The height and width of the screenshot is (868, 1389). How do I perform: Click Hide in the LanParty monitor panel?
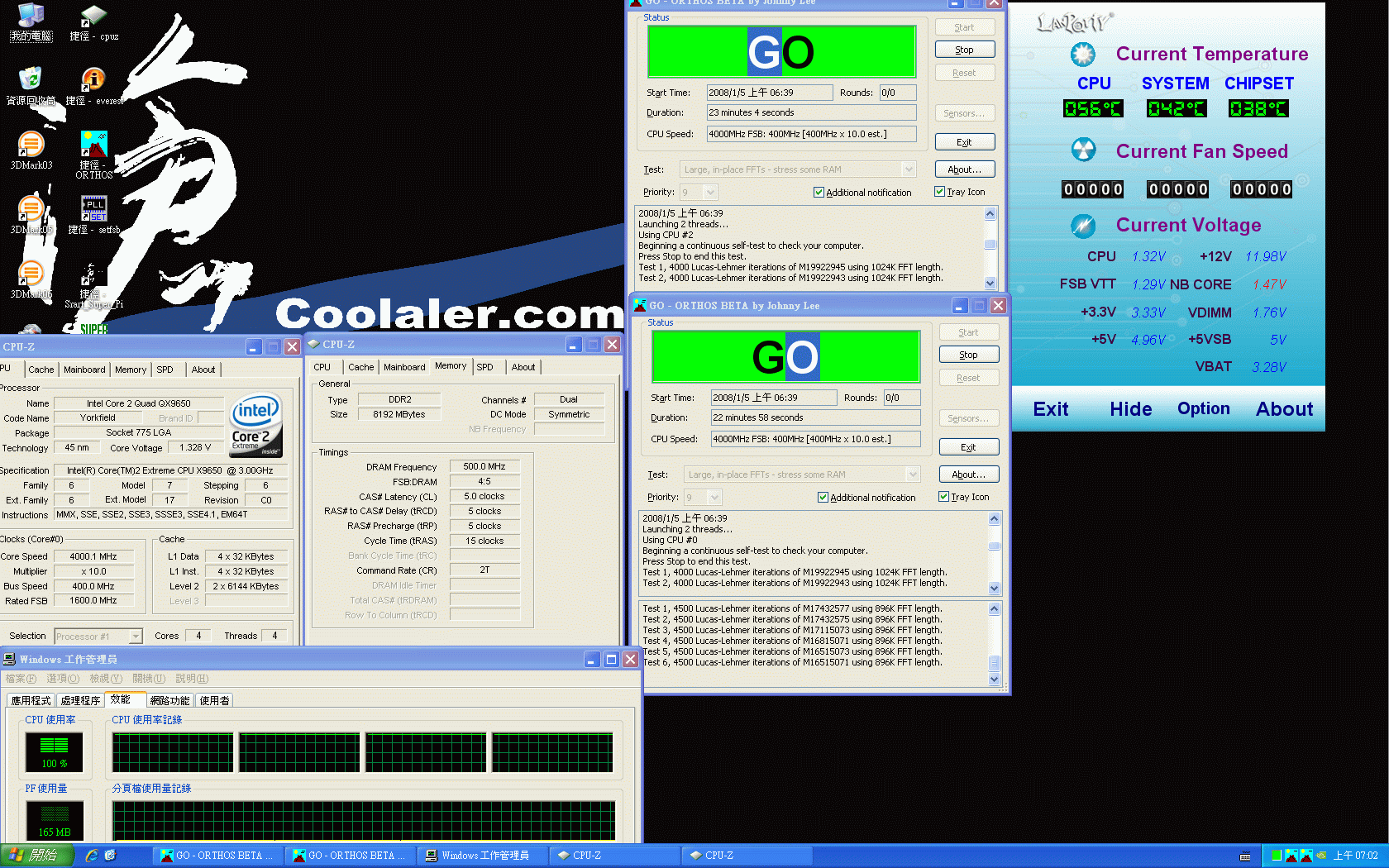(1131, 409)
